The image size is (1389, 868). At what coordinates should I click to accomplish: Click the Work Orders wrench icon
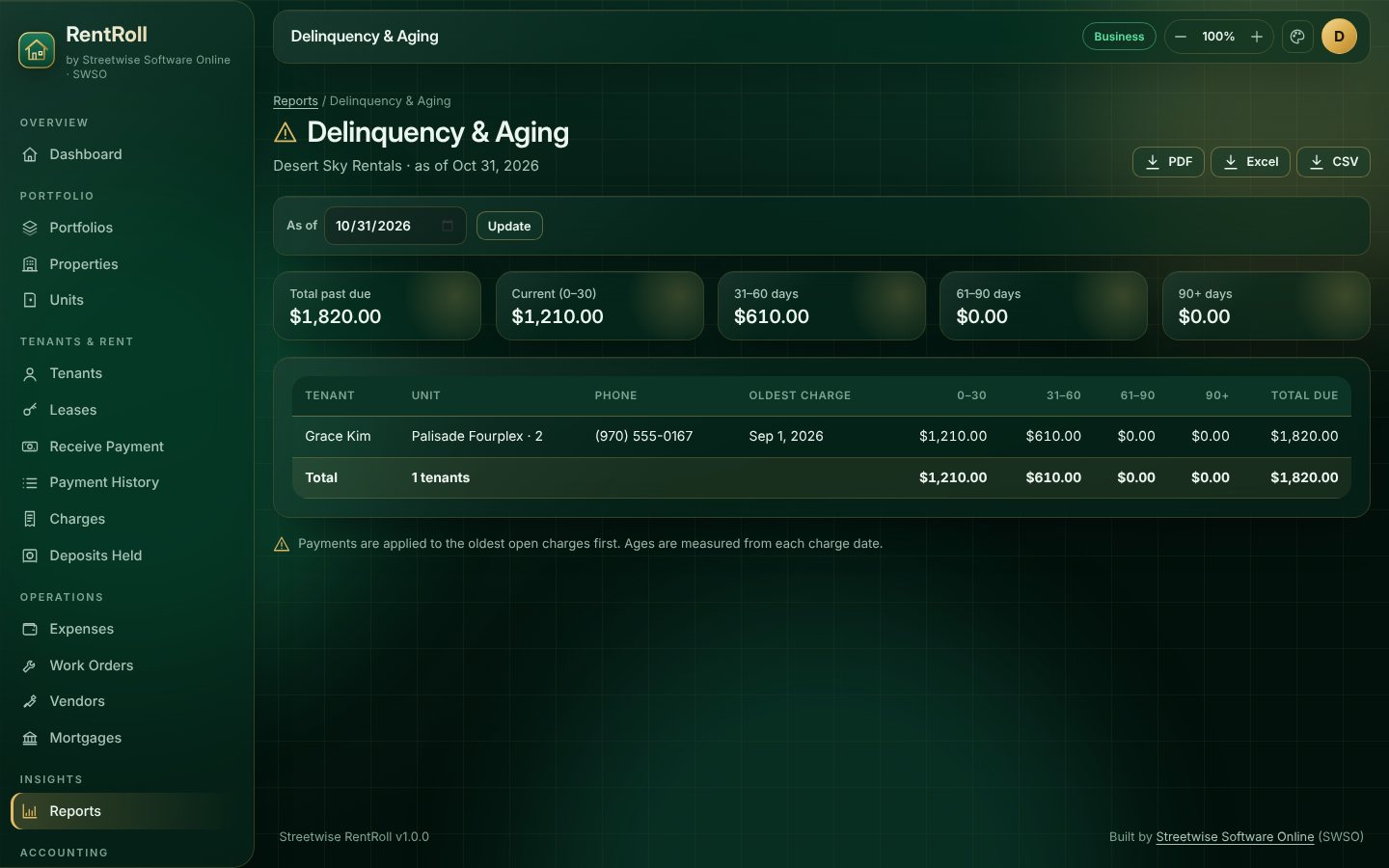tap(30, 665)
